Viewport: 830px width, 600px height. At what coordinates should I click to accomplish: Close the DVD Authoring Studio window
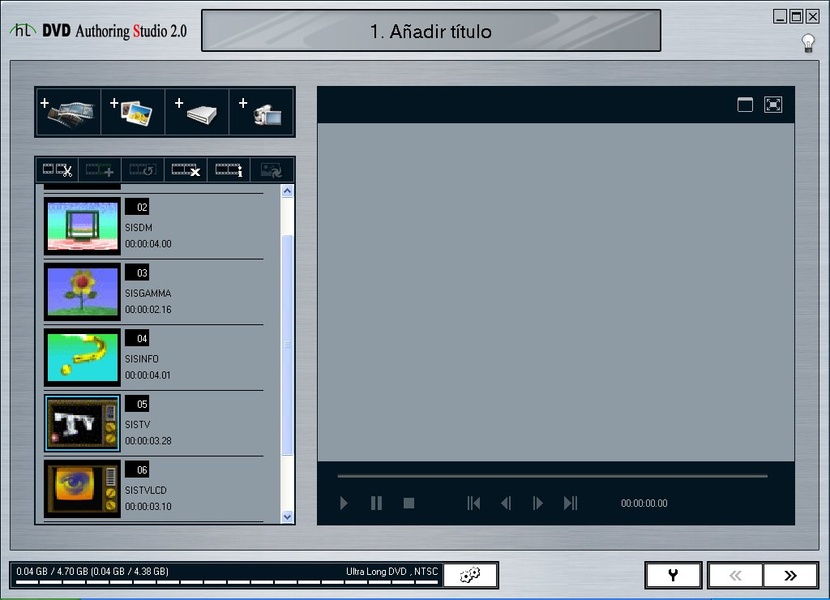point(813,16)
